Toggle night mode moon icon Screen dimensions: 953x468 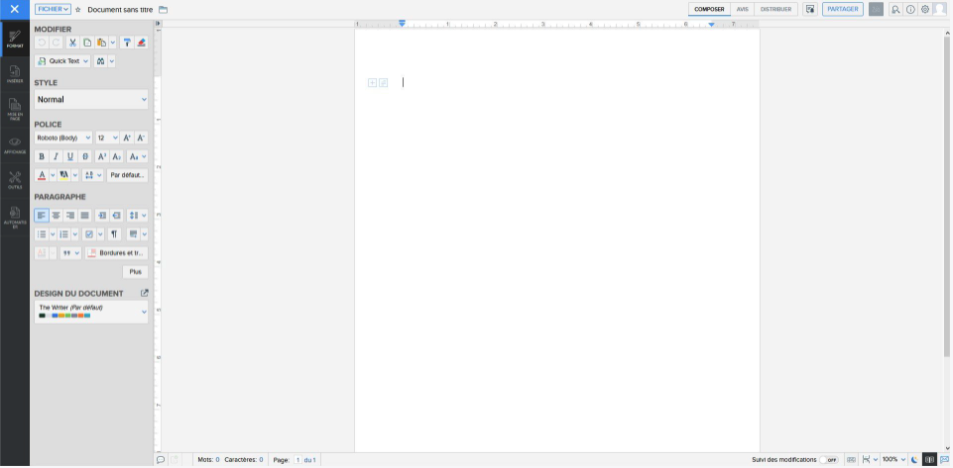[x=915, y=460]
